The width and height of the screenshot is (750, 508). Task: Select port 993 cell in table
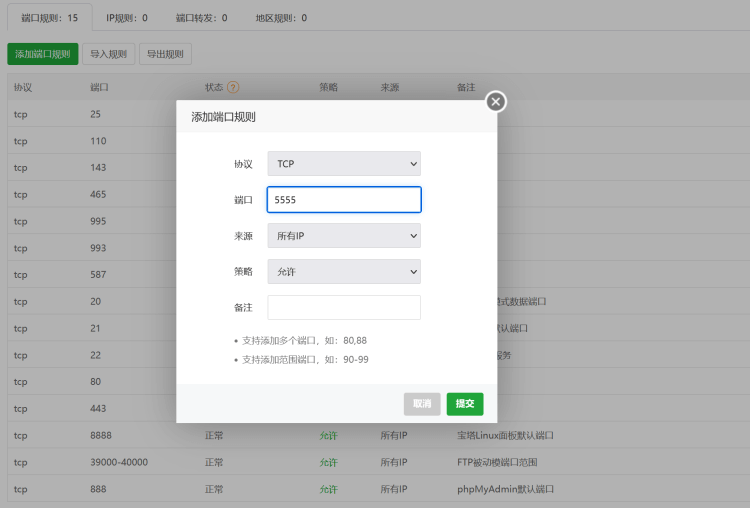[x=98, y=248]
